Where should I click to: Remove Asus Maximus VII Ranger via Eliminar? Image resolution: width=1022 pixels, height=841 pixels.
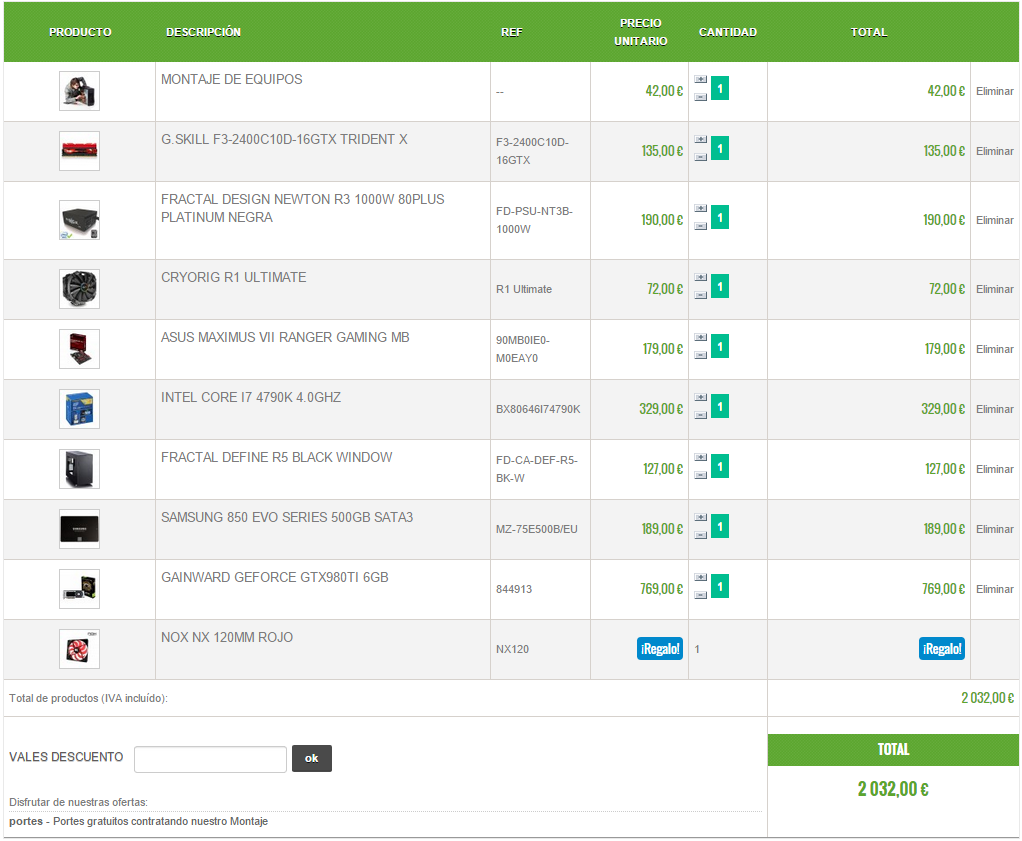[x=995, y=349]
